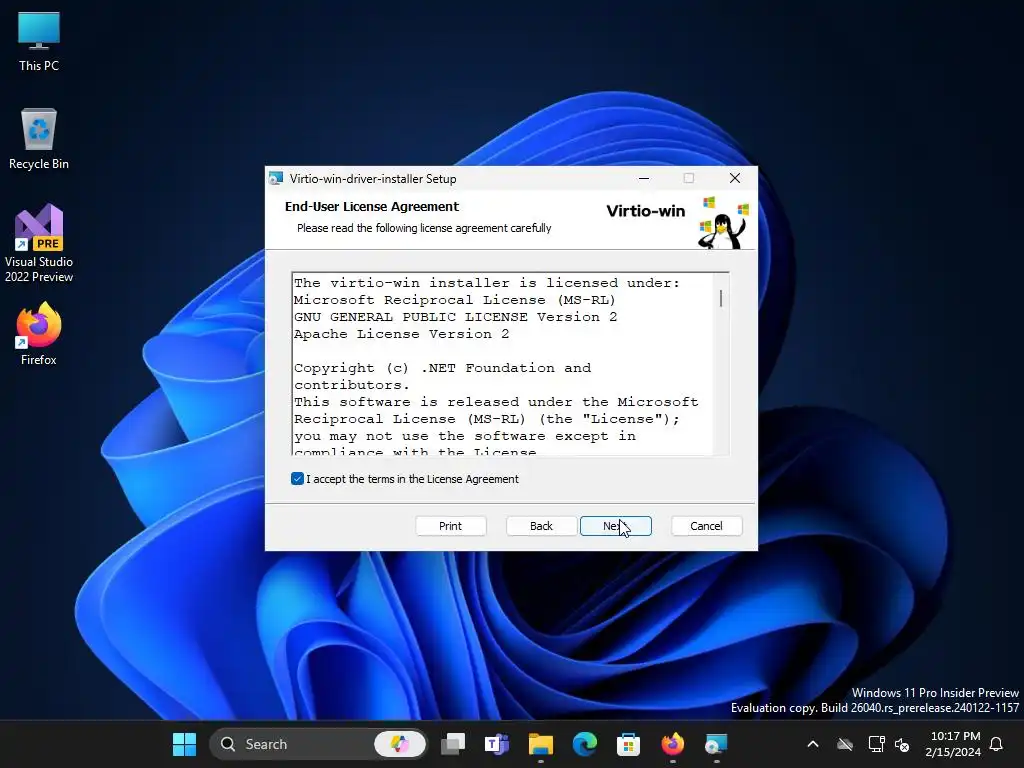Close the Virtio-win-driver-installer Setup window
1024x768 pixels.
tap(735, 178)
